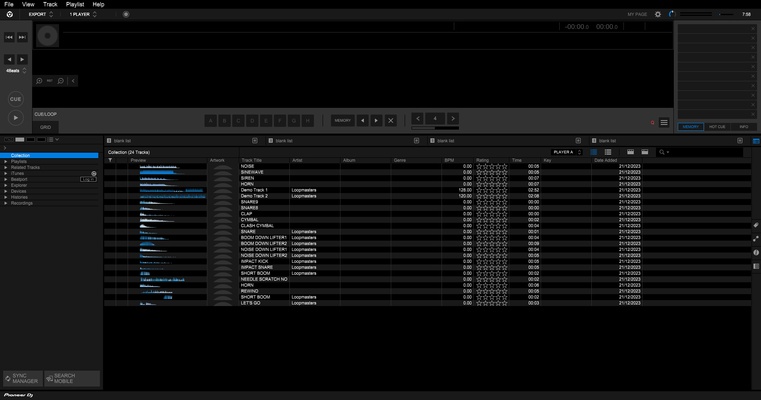Image resolution: width=761 pixels, height=400 pixels.
Task: Open MY PAGE
Action: pyautogui.click(x=637, y=15)
